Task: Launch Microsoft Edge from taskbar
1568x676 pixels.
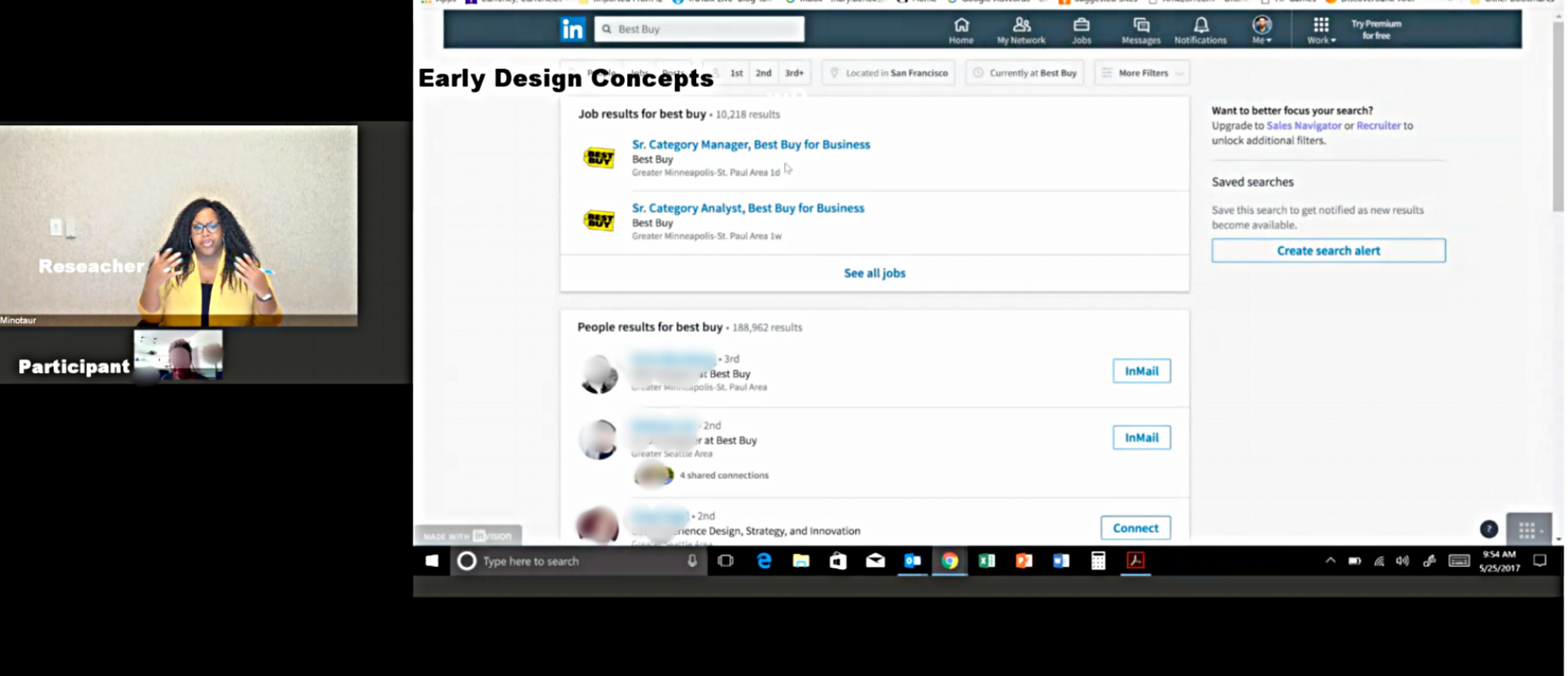Action: pyautogui.click(x=764, y=561)
